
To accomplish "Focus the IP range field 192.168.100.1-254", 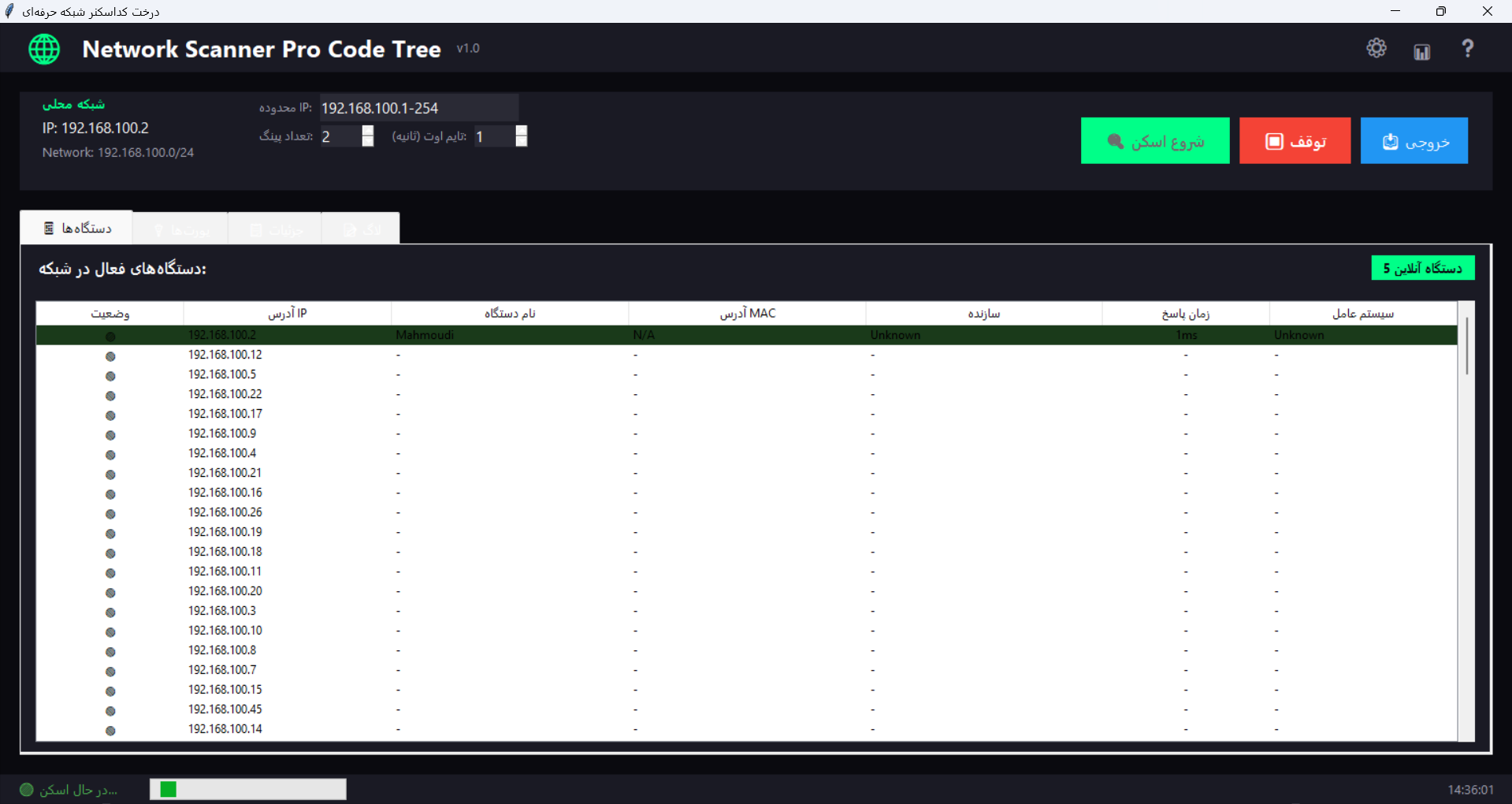I will pyautogui.click(x=418, y=108).
